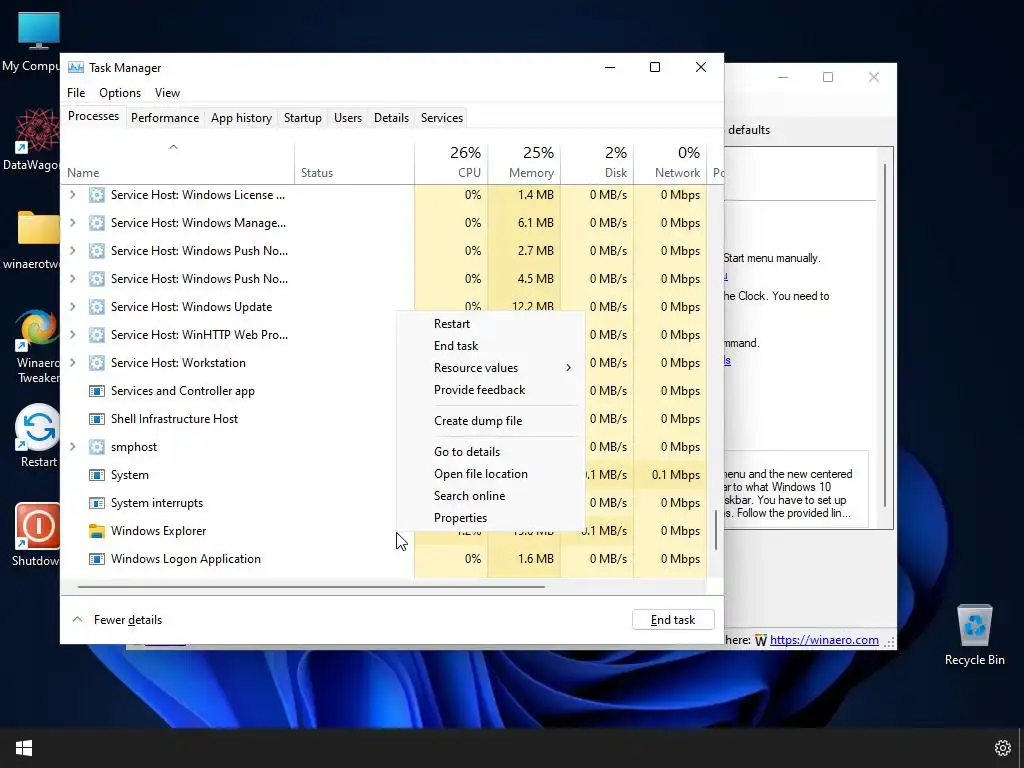Image resolution: width=1024 pixels, height=768 pixels.
Task: Click the vertical scrollbar of process list
Action: coord(716,530)
